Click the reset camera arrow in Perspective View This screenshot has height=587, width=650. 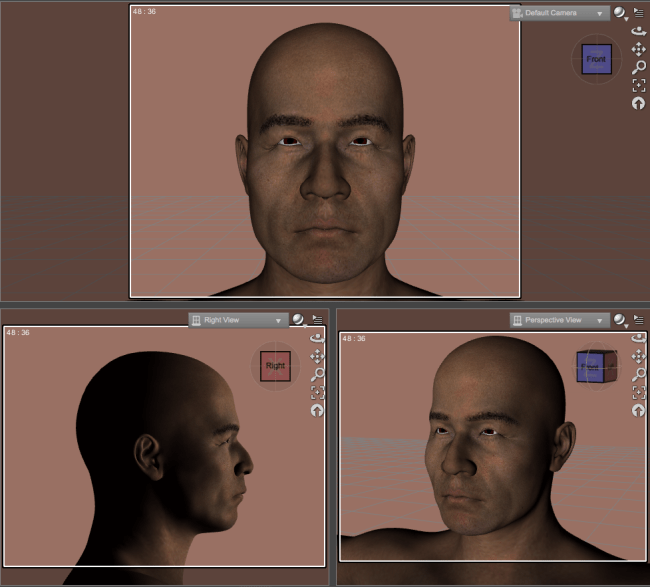(639, 410)
